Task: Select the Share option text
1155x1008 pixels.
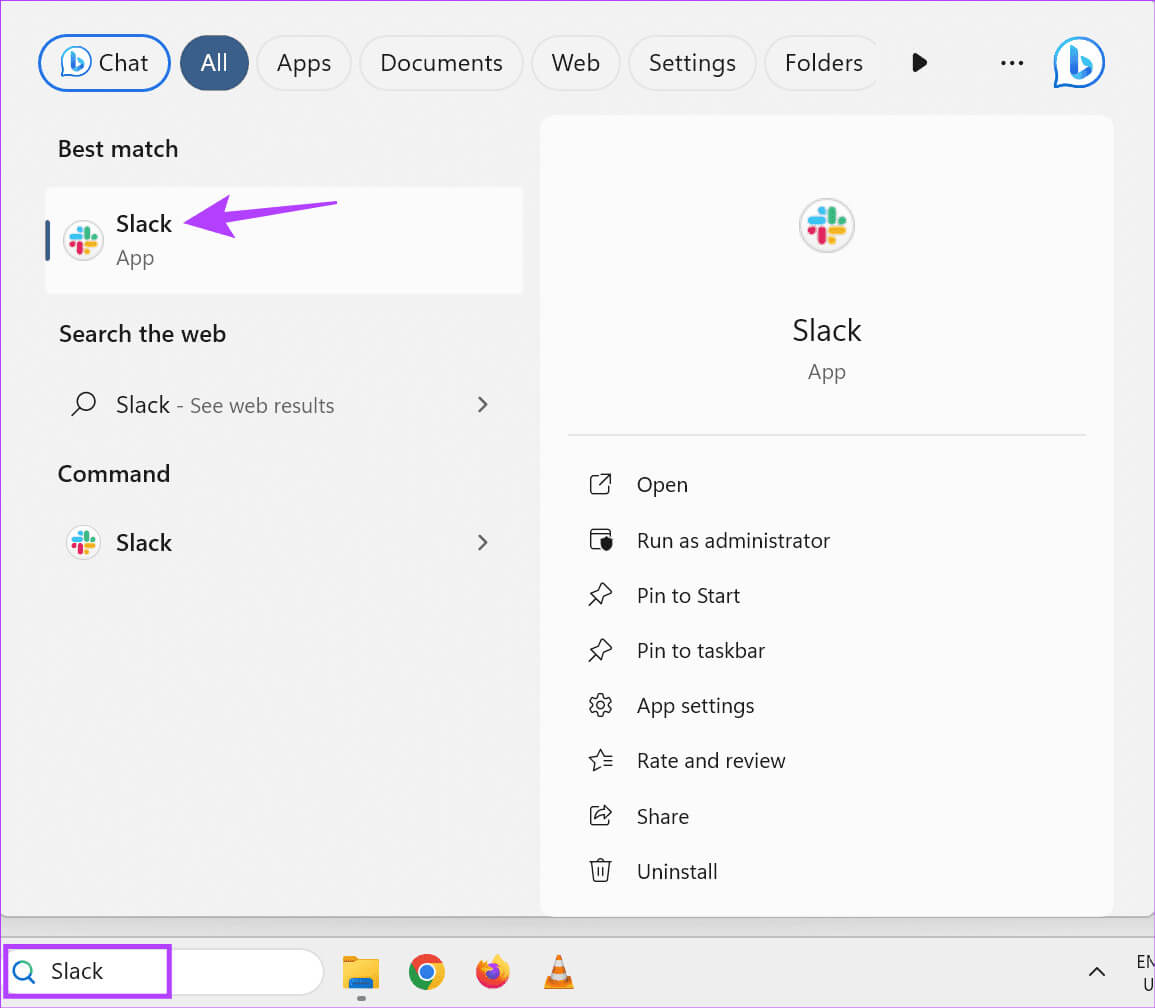Action: (x=663, y=816)
